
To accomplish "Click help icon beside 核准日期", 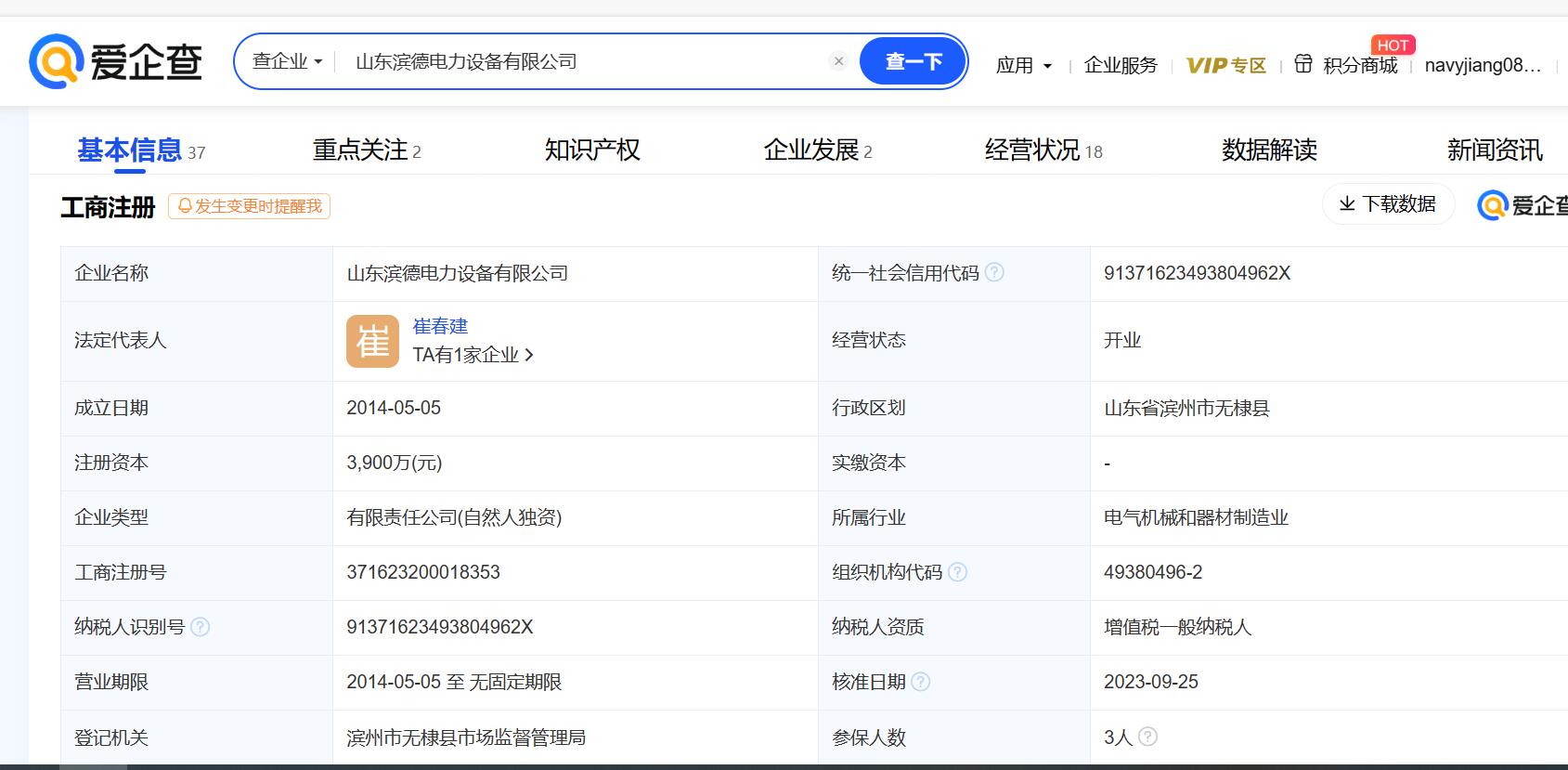I will (x=921, y=682).
